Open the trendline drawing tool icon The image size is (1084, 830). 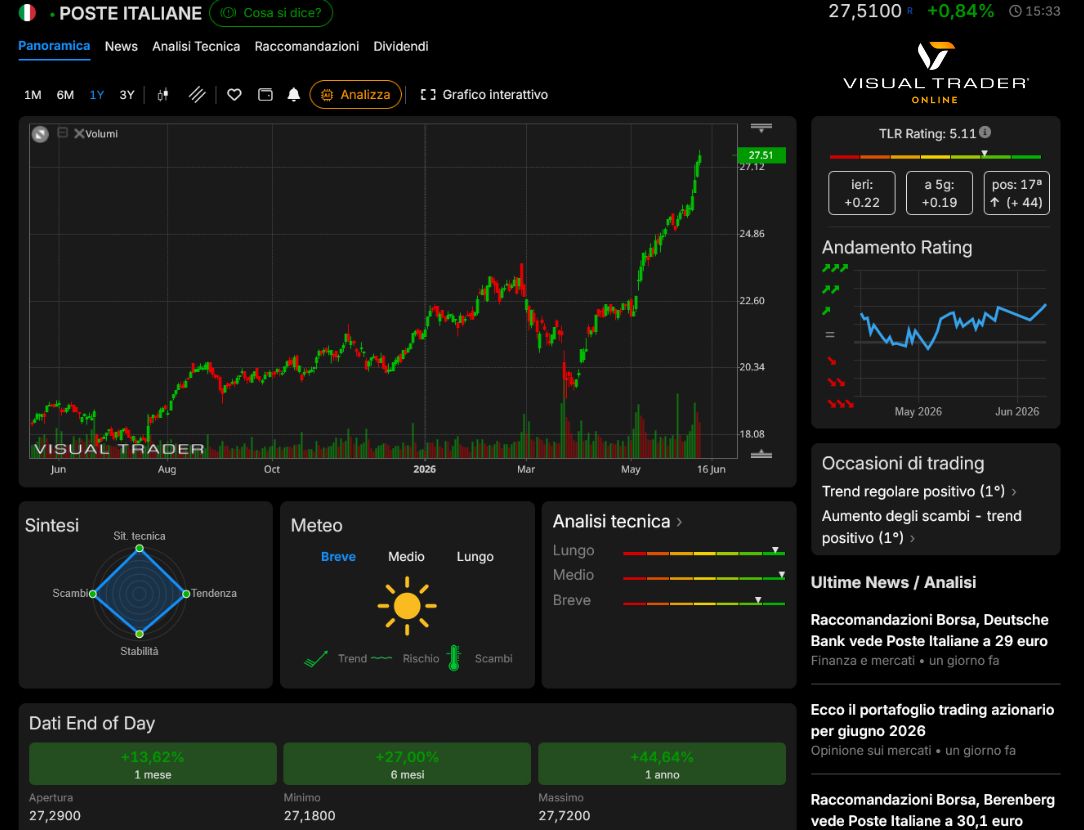point(197,95)
